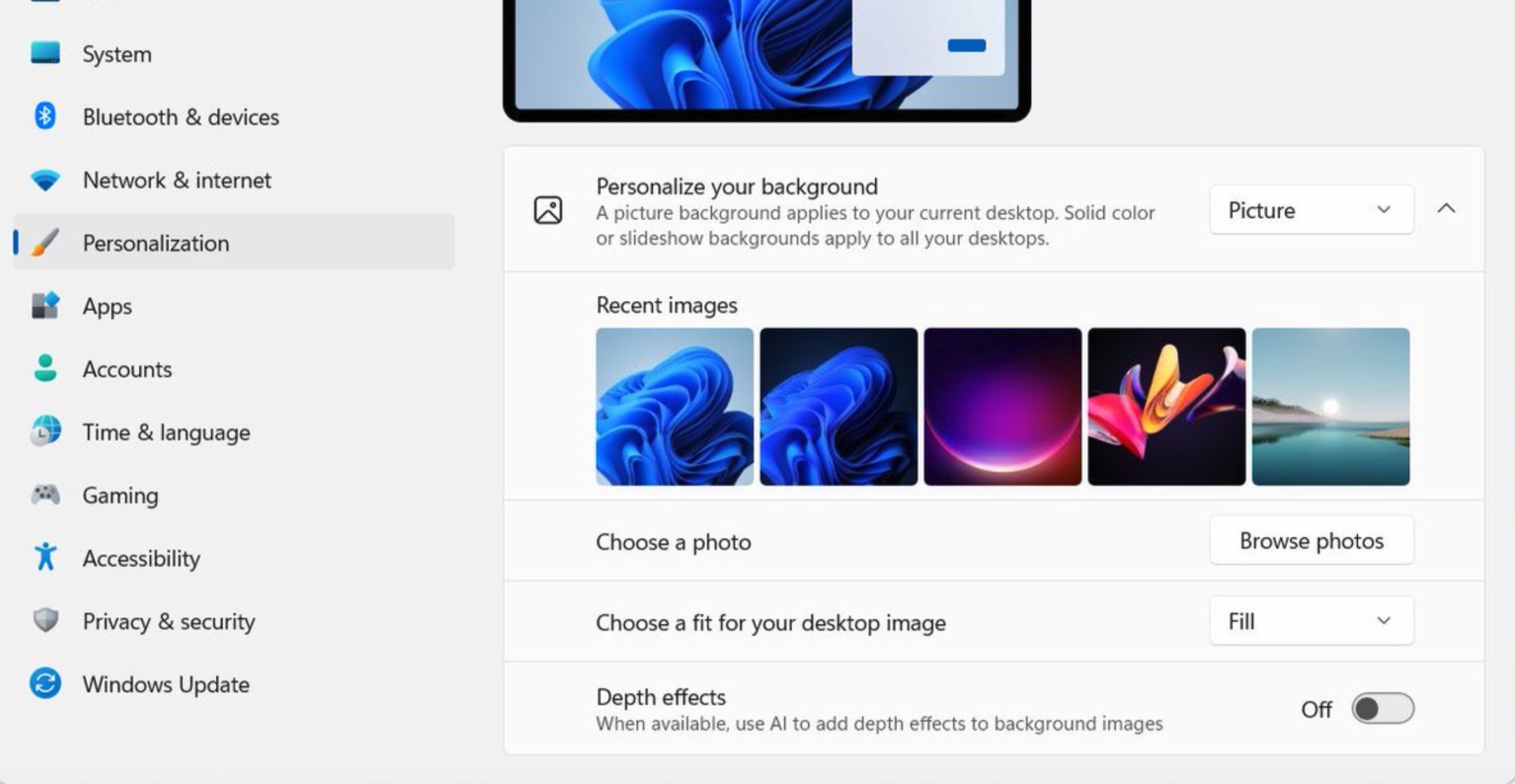
Task: Open Network & internet settings
Action: point(234,180)
